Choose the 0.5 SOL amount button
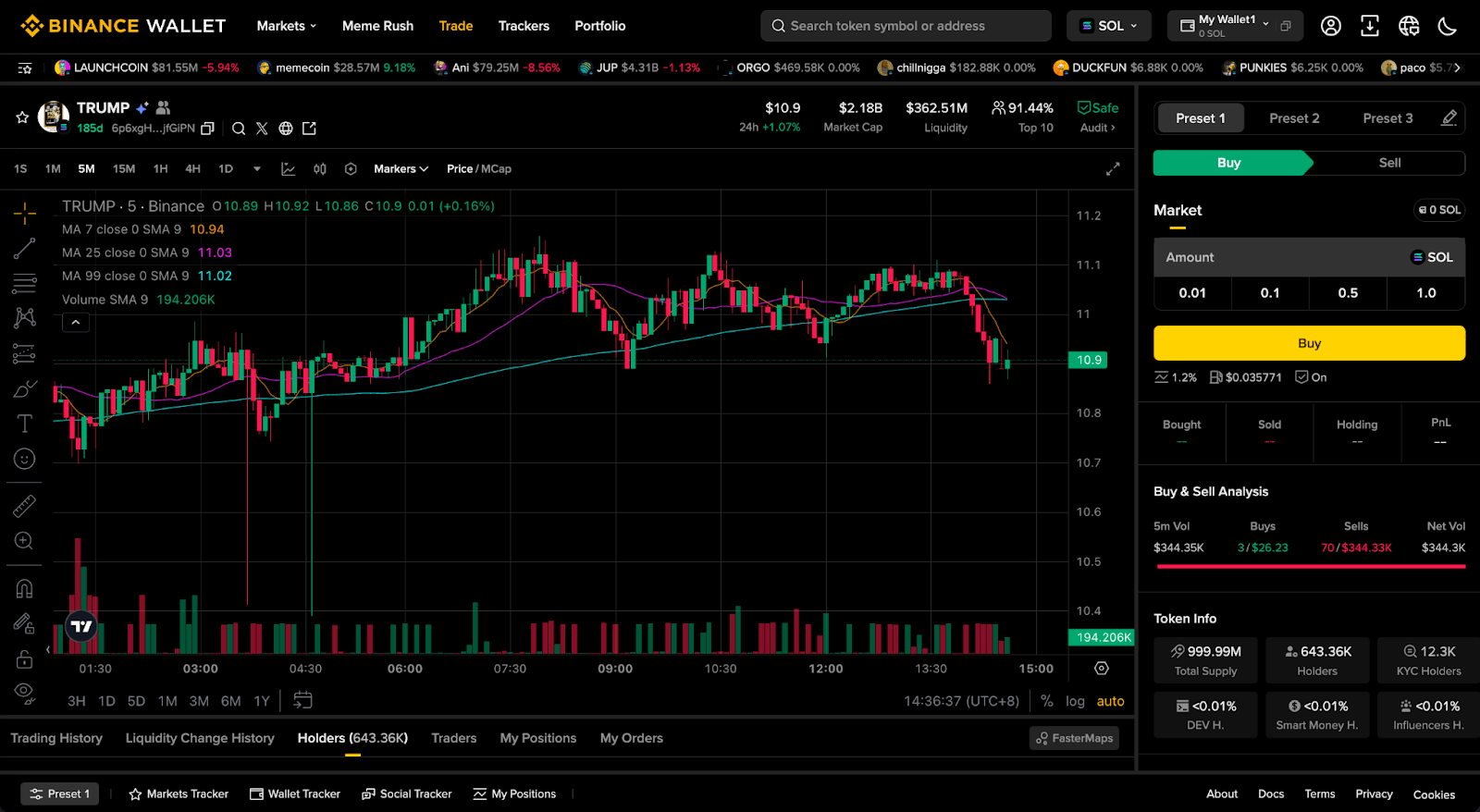Screen dimensions: 1480x812 point(1348,293)
